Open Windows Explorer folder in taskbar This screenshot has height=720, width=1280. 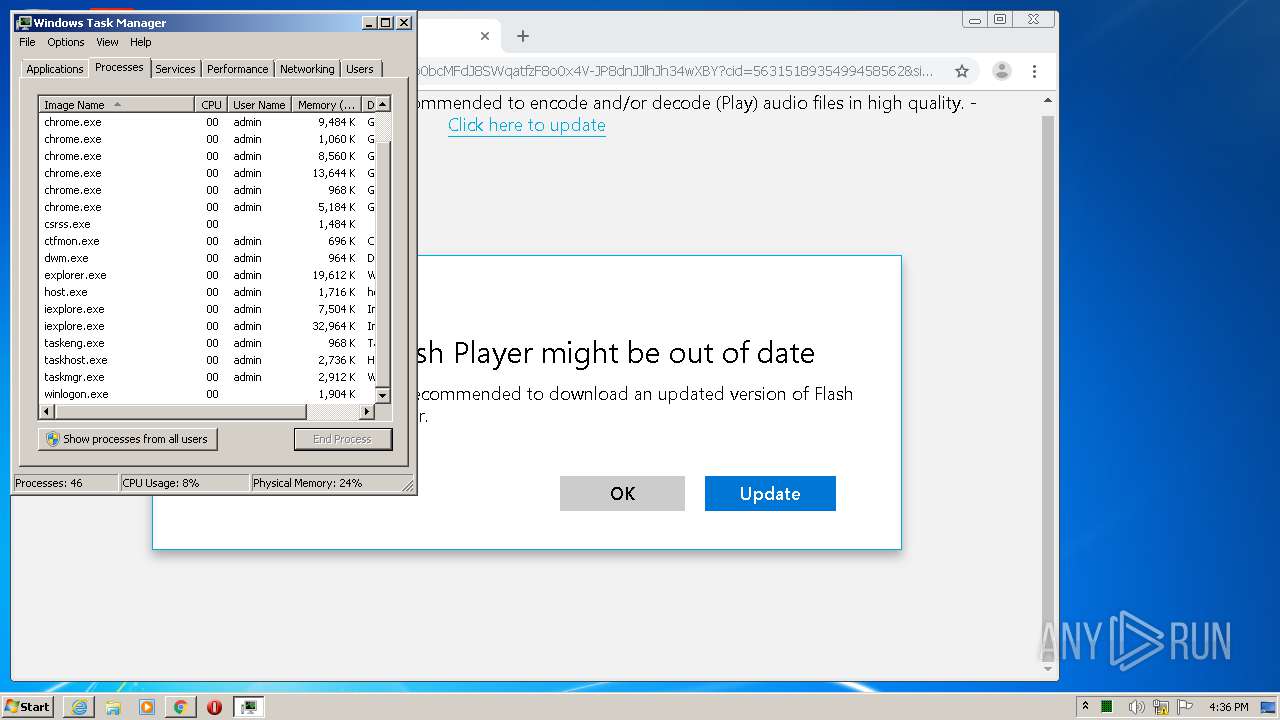[x=113, y=707]
